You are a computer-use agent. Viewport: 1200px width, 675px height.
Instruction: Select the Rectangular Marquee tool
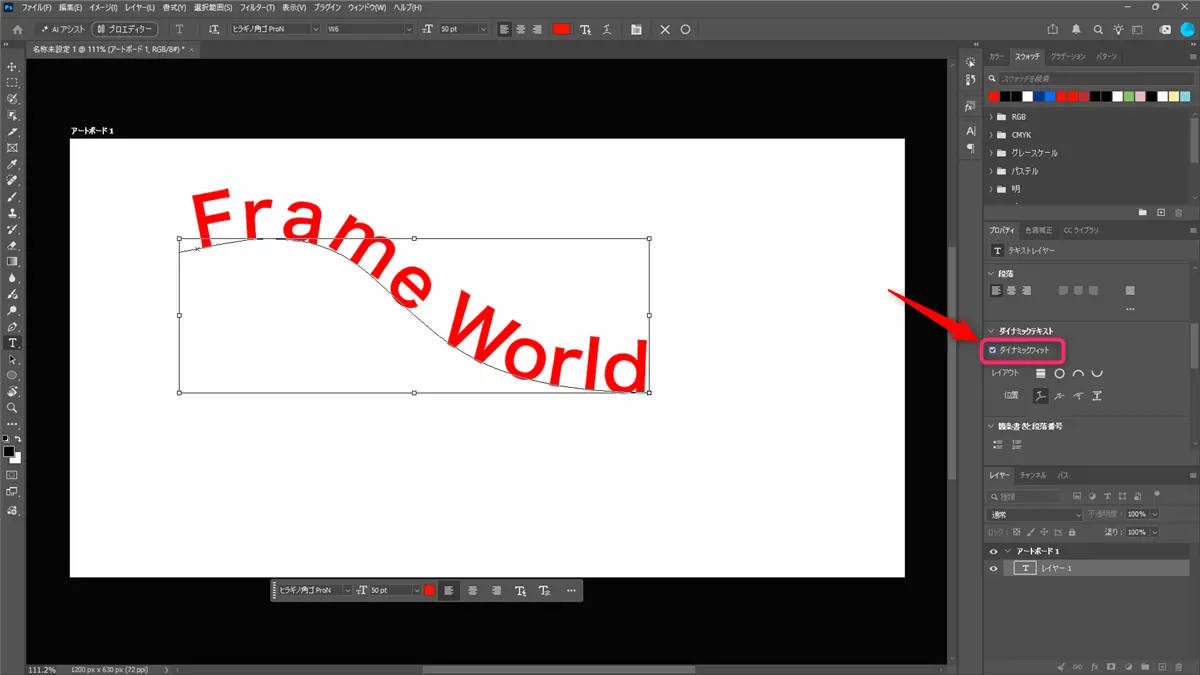13,82
